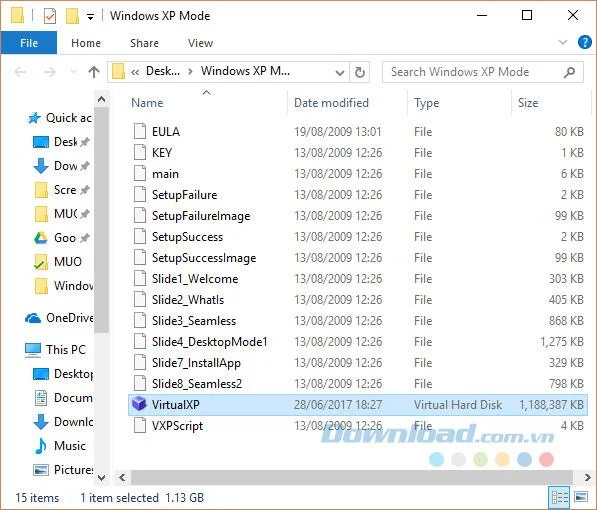The width and height of the screenshot is (597, 510).
Task: Open the Customize Quick Access Toolbar dropdown
Action: 90,17
